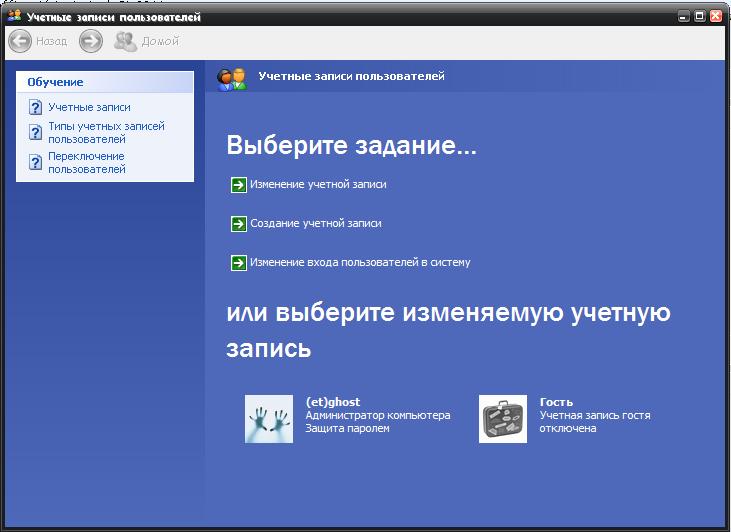Click help icon beside Типы учетных записей пользователей

(36, 133)
